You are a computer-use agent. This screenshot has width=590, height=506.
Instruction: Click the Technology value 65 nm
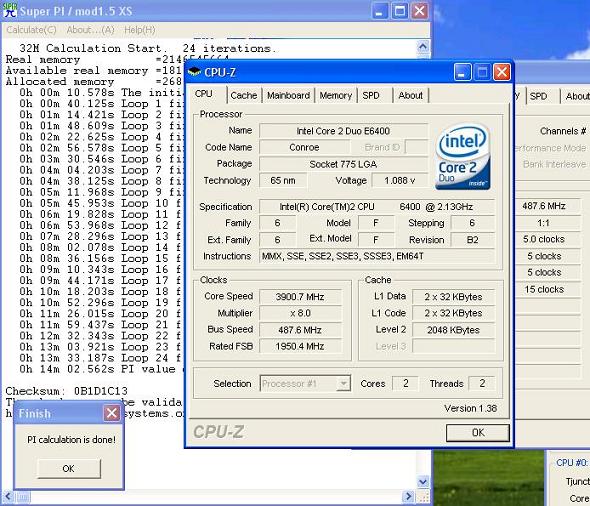(283, 181)
